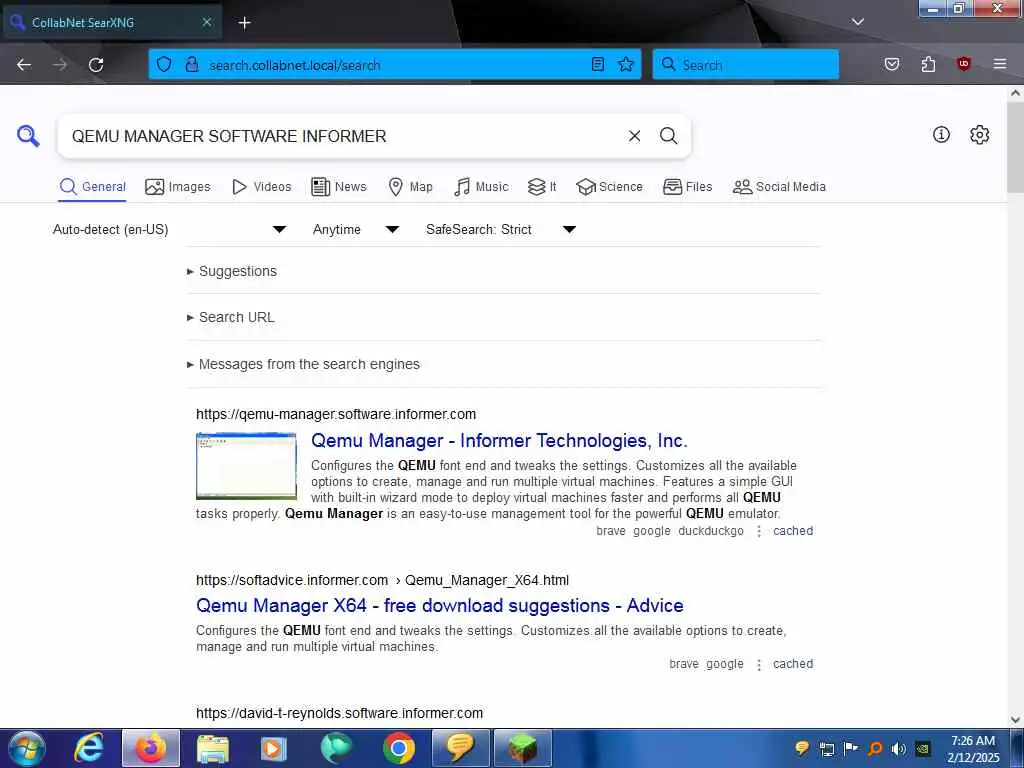1024x768 pixels.
Task: Open Qemu Manager X64 free download result
Action: point(440,605)
